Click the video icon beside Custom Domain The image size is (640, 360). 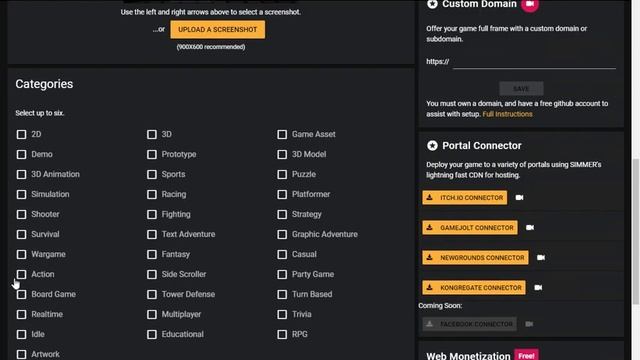tap(529, 4)
